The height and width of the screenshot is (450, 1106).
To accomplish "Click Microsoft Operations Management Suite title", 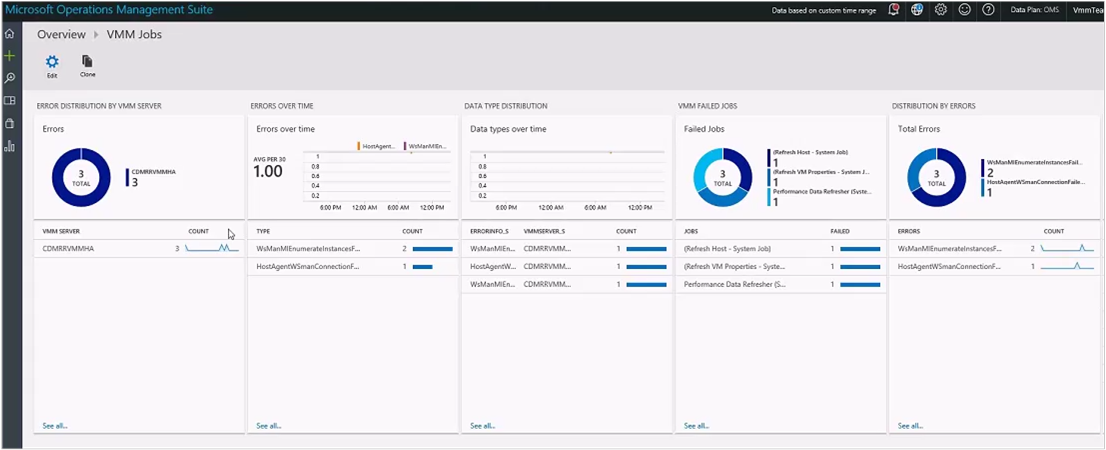I will click(109, 10).
